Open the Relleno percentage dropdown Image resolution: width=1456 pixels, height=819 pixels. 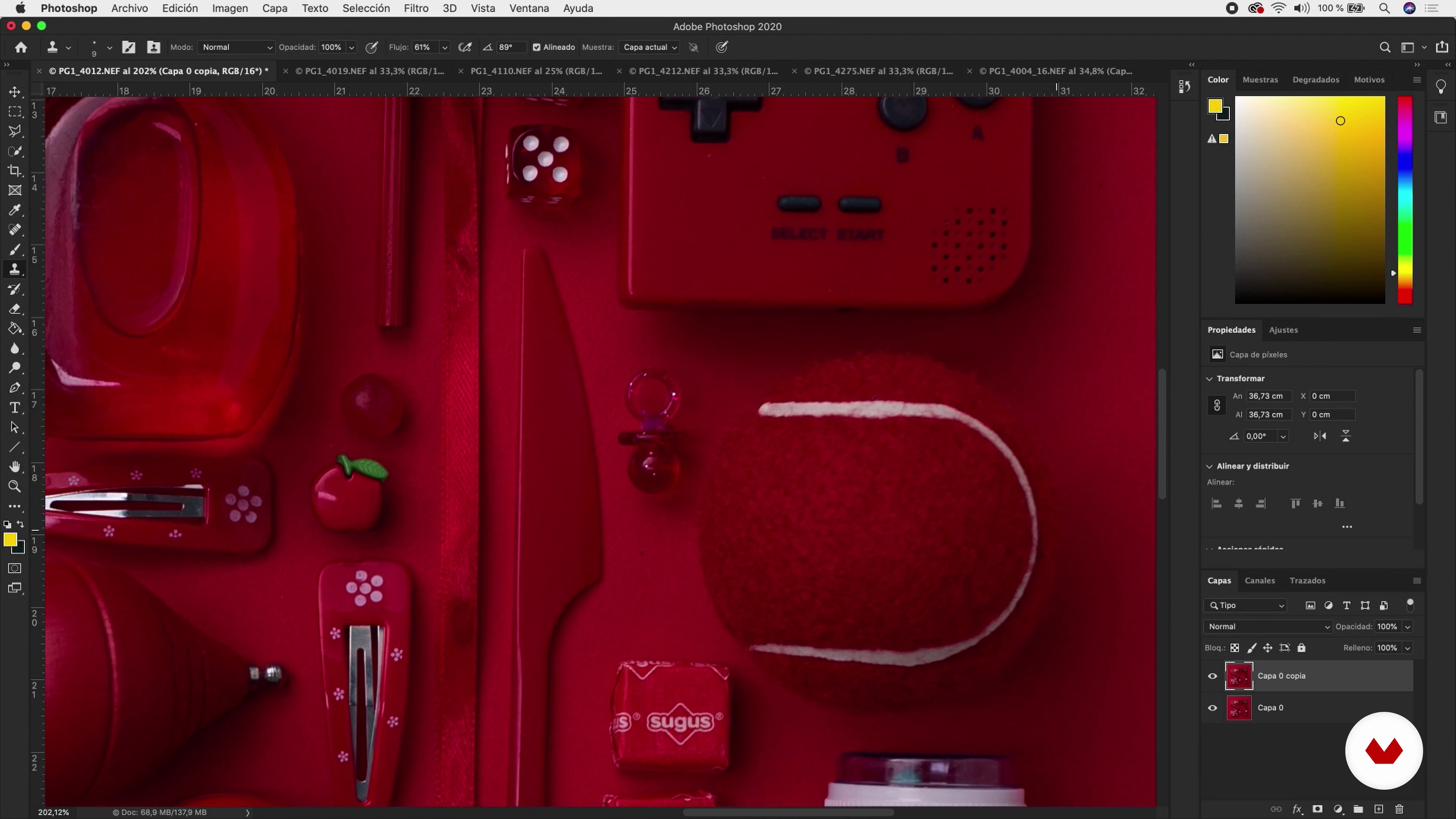point(1407,648)
